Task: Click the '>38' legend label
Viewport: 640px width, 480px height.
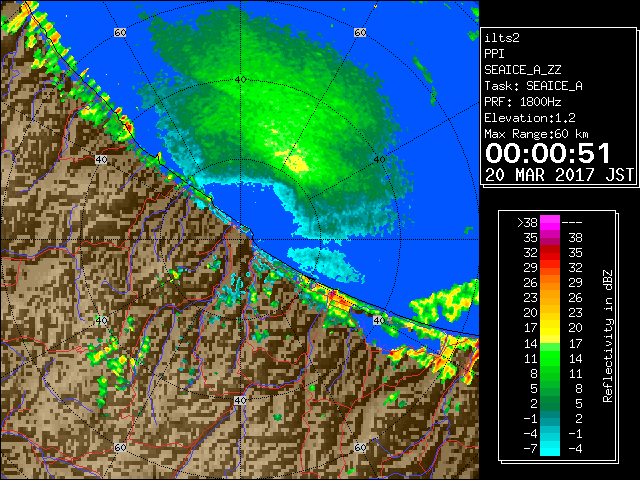Action: tap(527, 223)
